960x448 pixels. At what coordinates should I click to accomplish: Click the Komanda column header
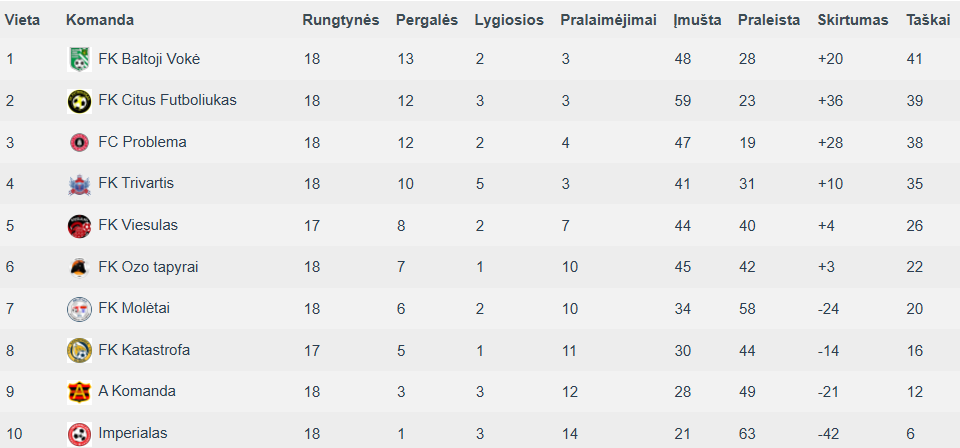[x=100, y=20]
